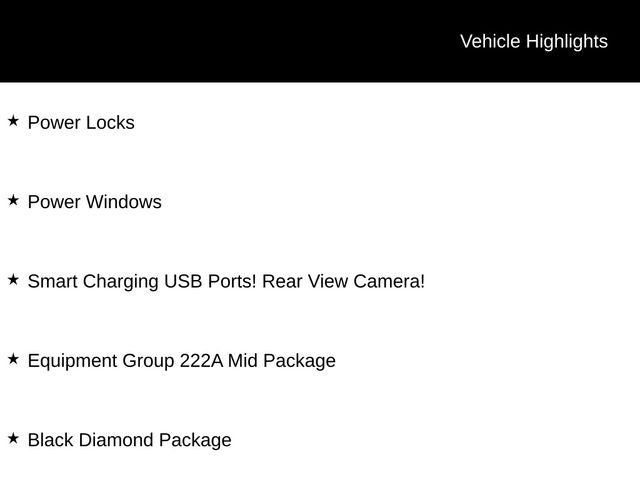
Task: Click "Power" in the Power Windows line
Action: tap(53, 202)
